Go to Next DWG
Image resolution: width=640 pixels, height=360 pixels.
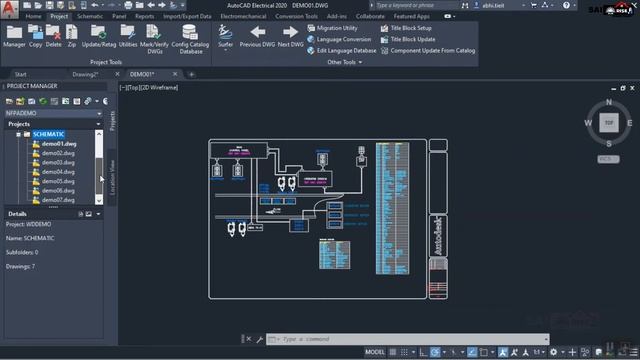(x=291, y=36)
